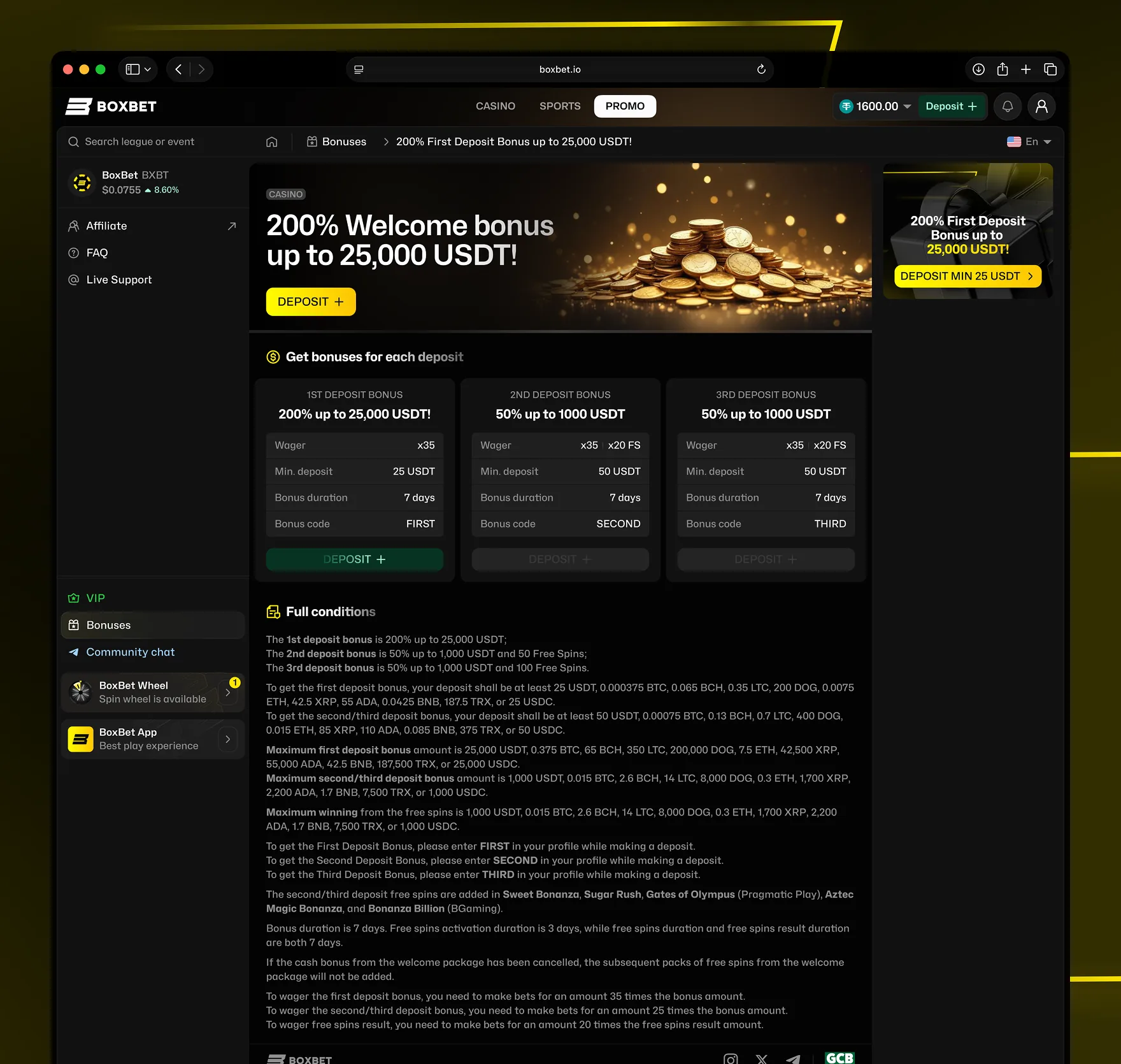Click the CASINO tag on the banner
This screenshot has height=1064, width=1121.
[x=285, y=194]
